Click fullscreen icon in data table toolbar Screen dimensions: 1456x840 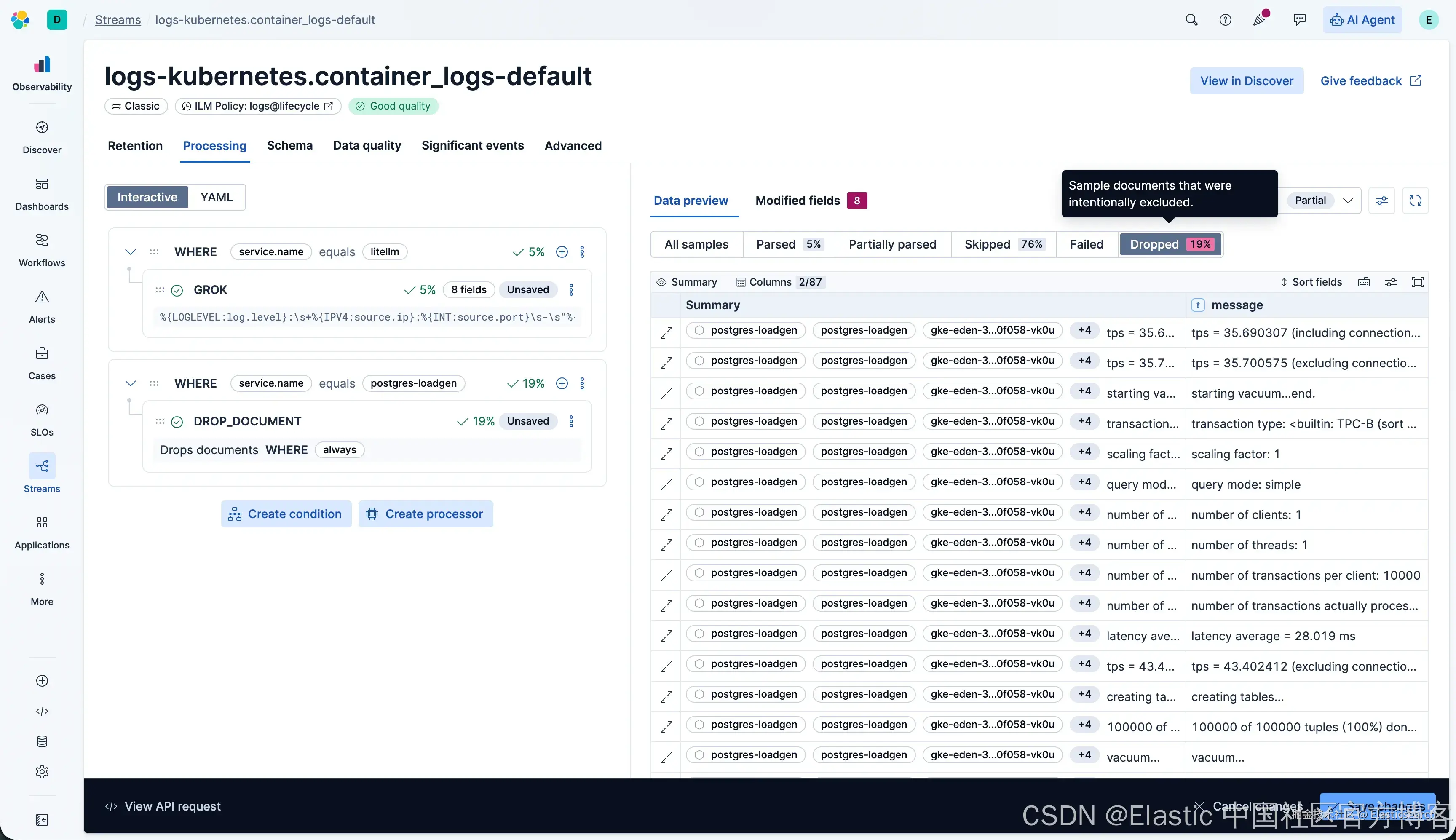pos(1417,282)
